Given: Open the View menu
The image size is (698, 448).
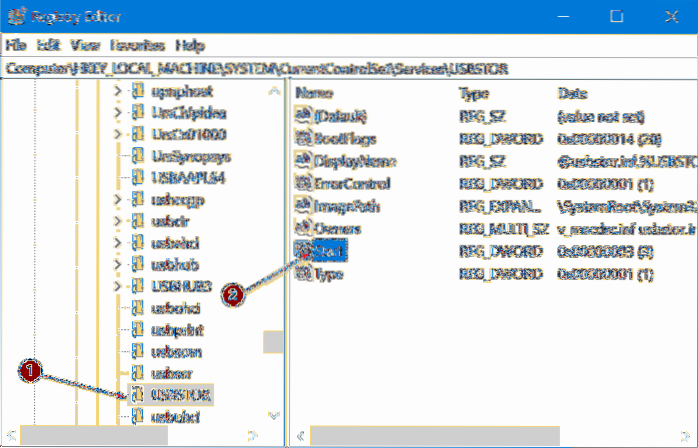Looking at the screenshot, I should (85, 45).
